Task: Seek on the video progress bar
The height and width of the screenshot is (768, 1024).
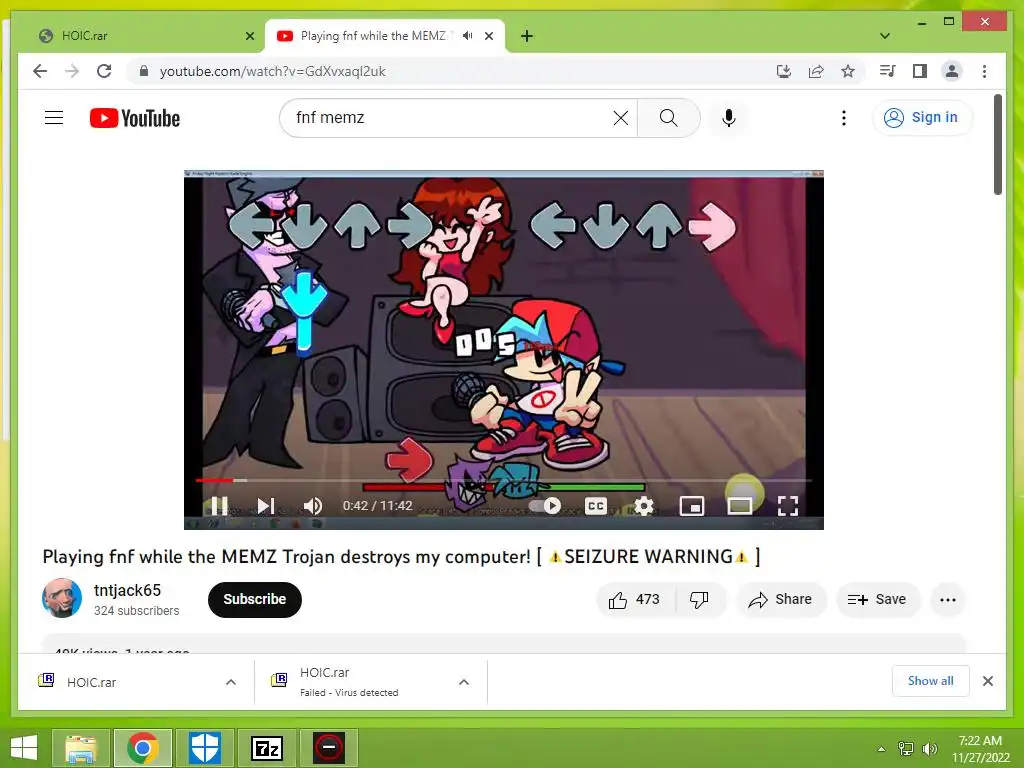Action: (x=504, y=481)
